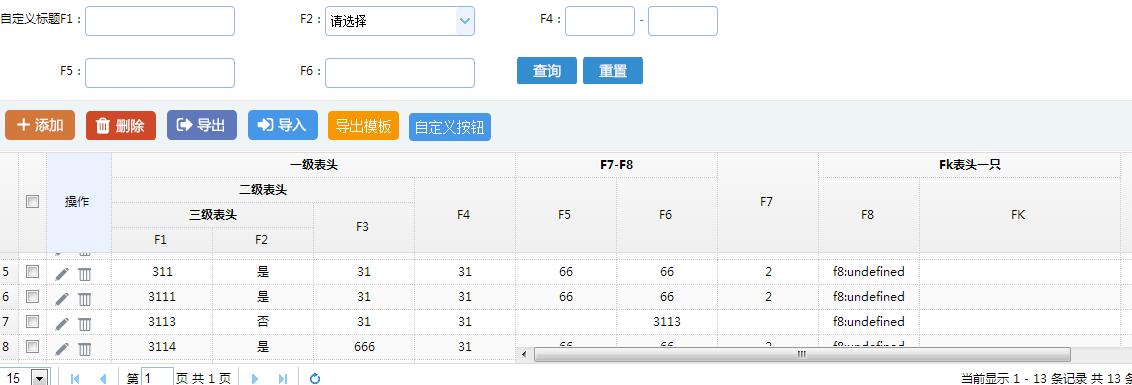Click the 导出 export button
Viewport: 1132px width, 385px height.
pyautogui.click(x=201, y=126)
